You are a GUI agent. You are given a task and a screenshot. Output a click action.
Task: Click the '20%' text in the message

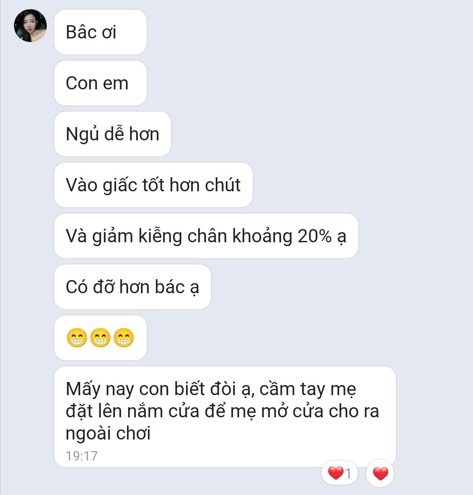tap(315, 236)
